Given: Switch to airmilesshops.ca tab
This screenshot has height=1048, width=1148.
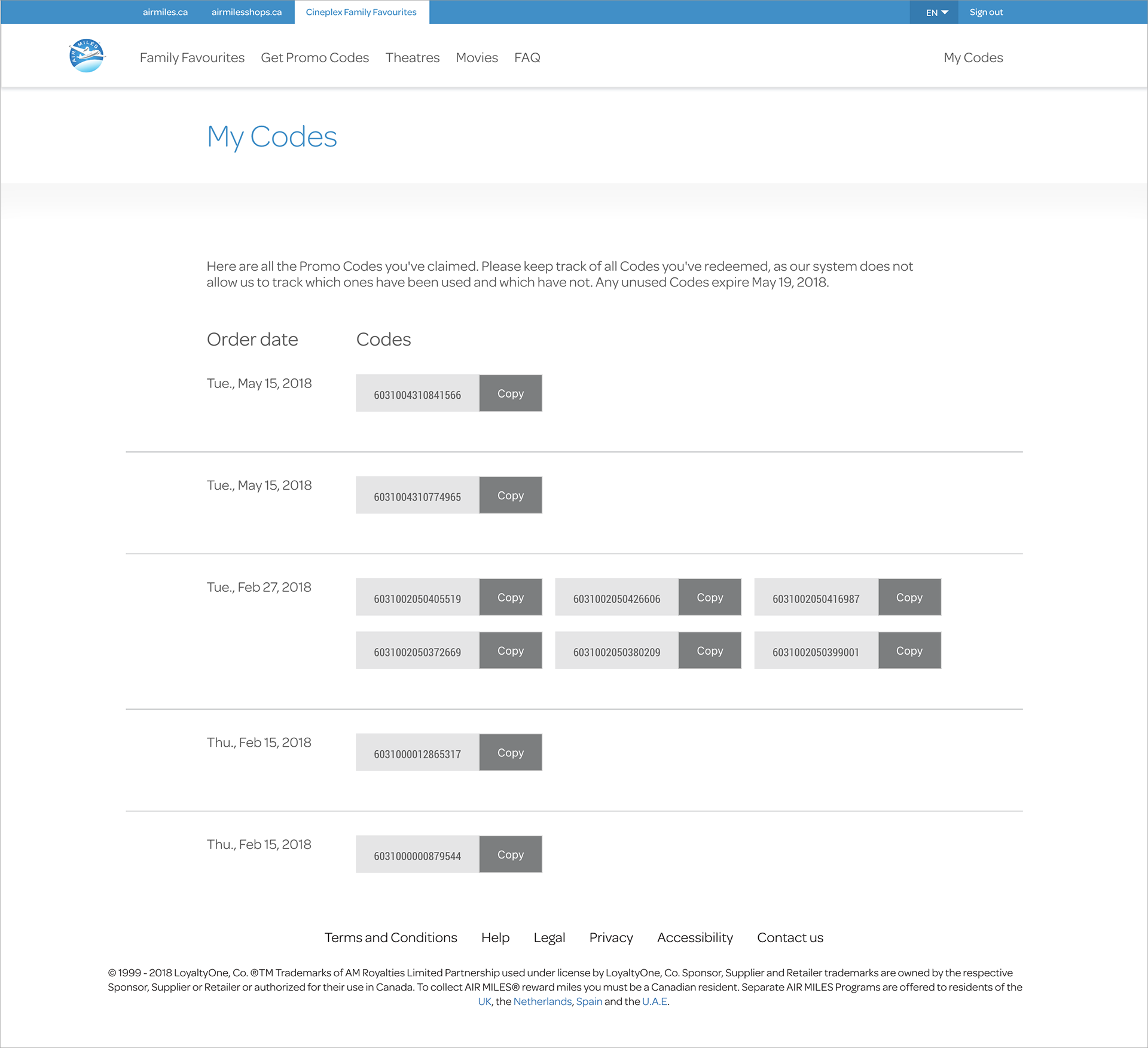Looking at the screenshot, I should click(x=246, y=12).
